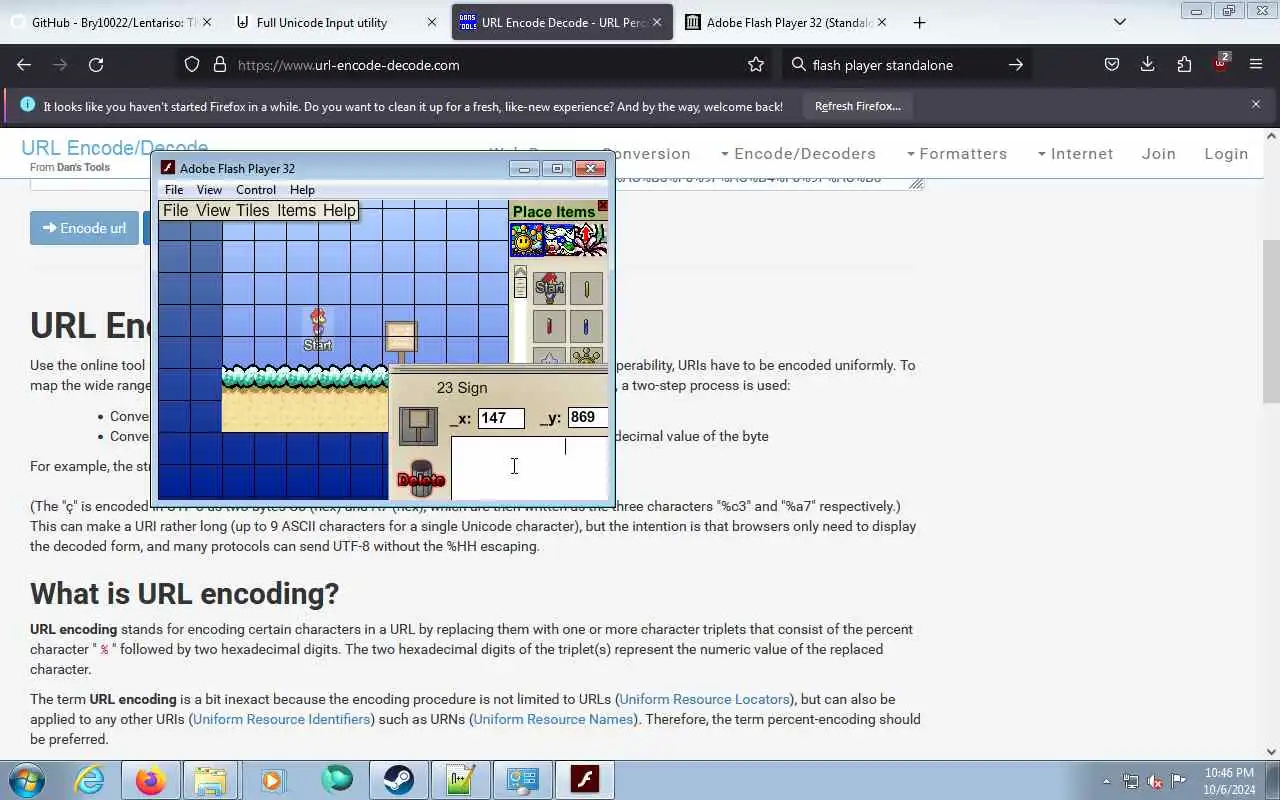Image resolution: width=1280 pixels, height=800 pixels.
Task: Close the Place Items panel
Action: [x=602, y=206]
